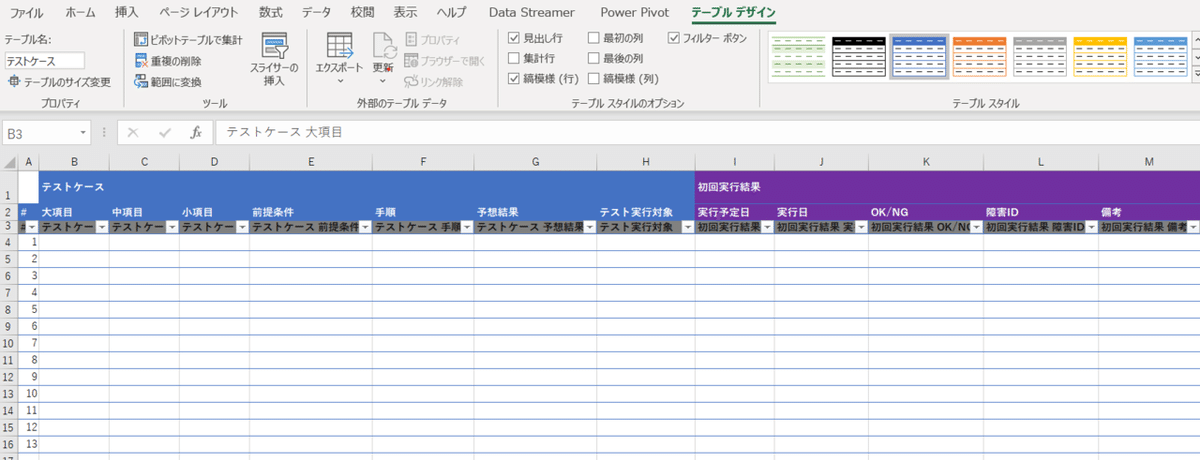Viewport: 1200px width, 460px height.
Task: Toggle Filter Button (フィルター ボタン) checkbox
Action: pos(674,39)
